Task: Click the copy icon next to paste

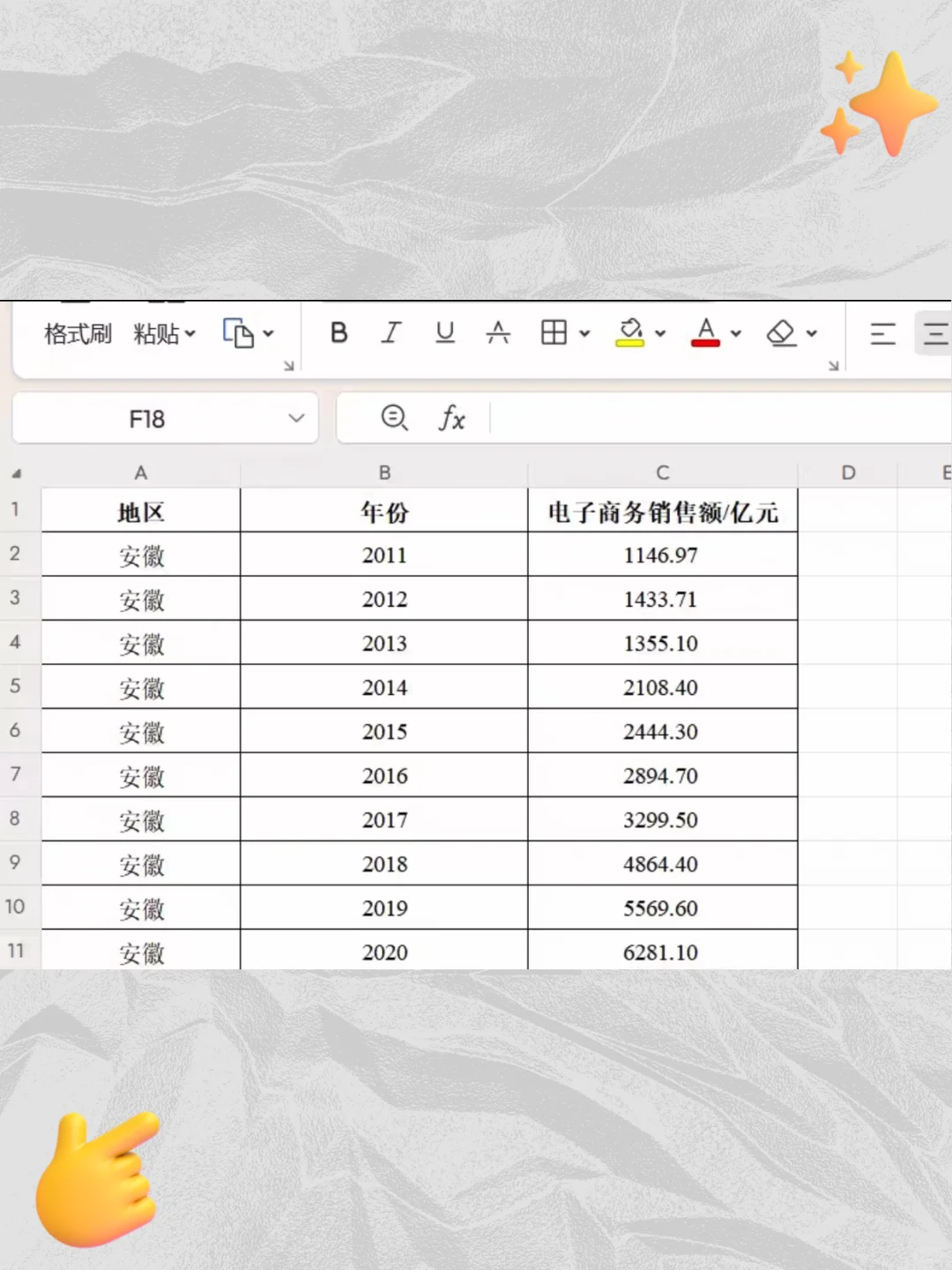Action: pyautogui.click(x=240, y=333)
